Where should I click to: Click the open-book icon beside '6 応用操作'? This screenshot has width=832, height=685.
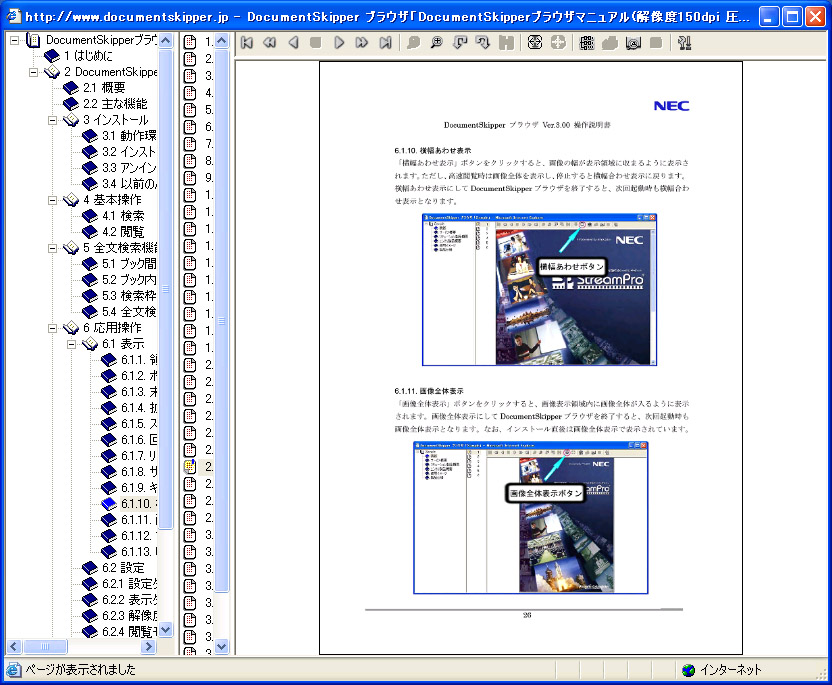pyautogui.click(x=71, y=328)
